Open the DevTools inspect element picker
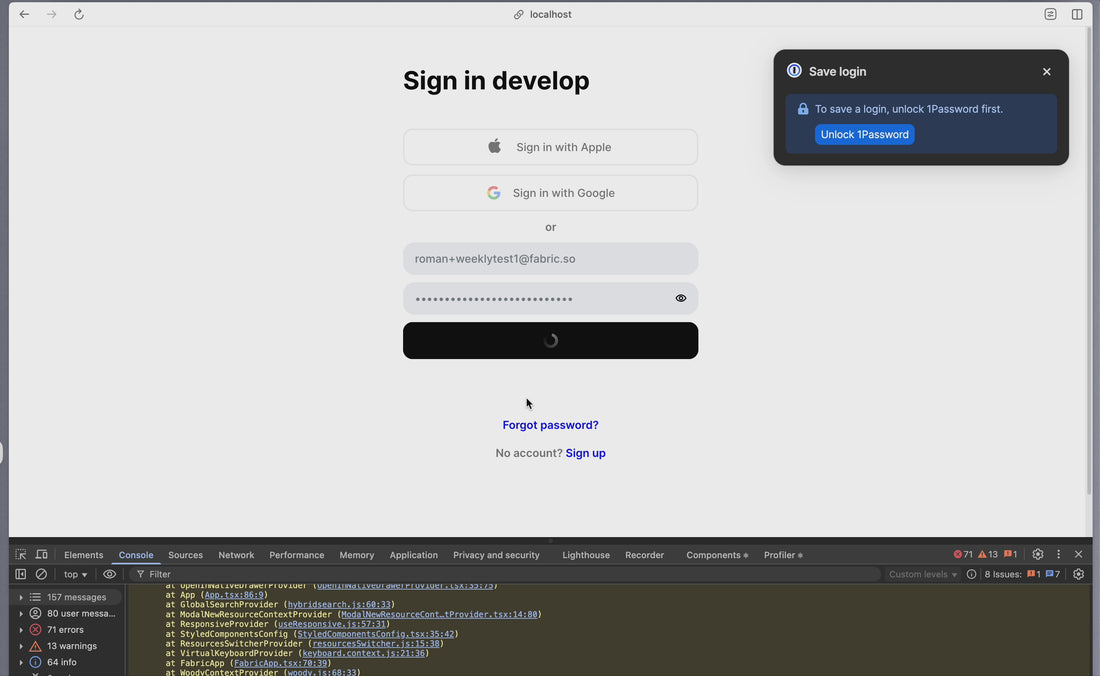The width and height of the screenshot is (1100, 676). [21, 555]
